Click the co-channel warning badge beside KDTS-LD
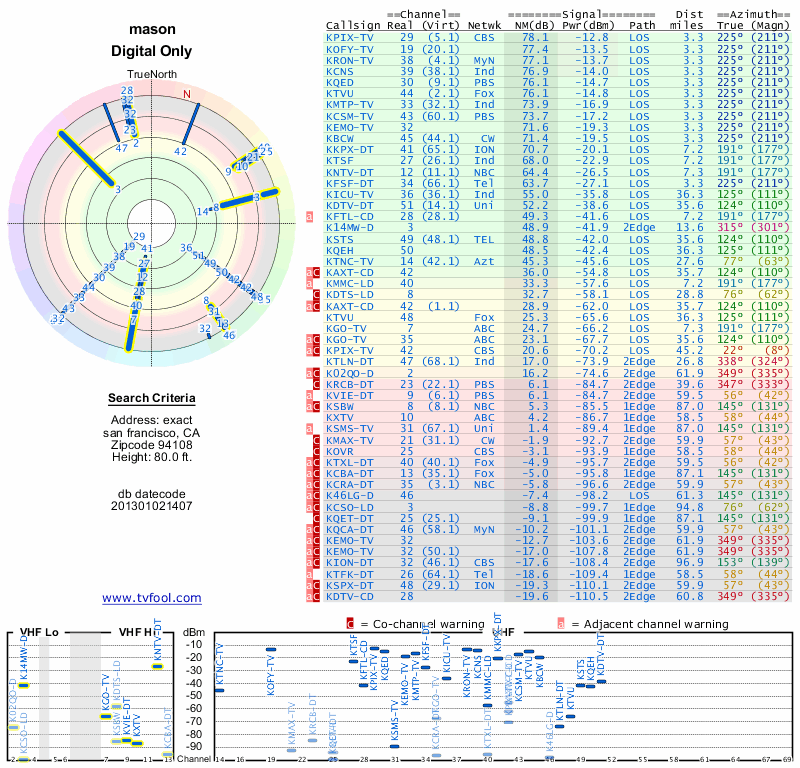The width and height of the screenshot is (800, 768). click(316, 294)
